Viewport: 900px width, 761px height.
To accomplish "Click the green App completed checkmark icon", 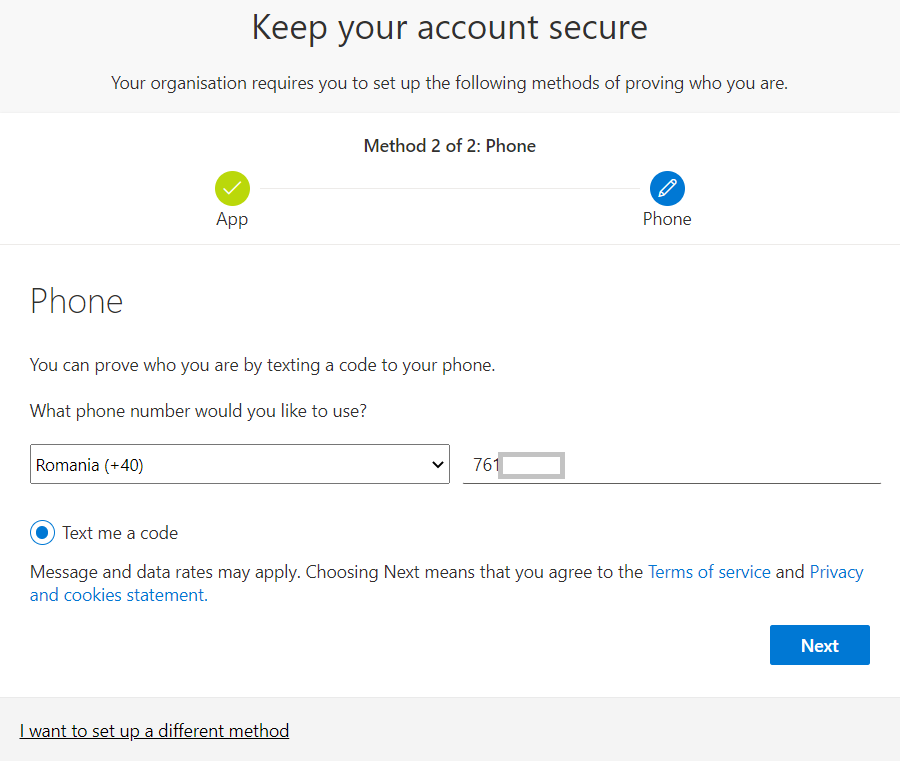I will (x=232, y=188).
